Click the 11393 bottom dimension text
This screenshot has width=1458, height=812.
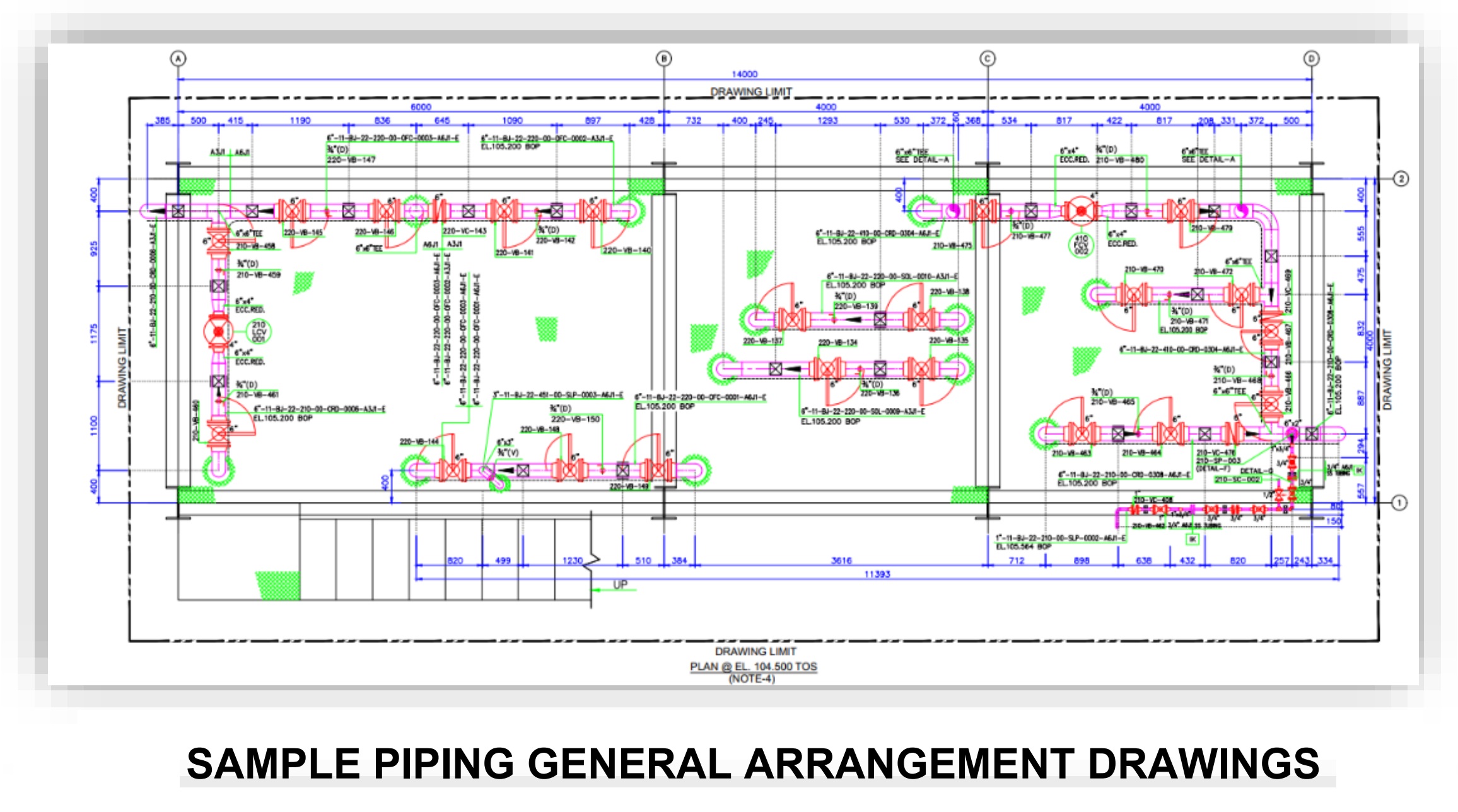click(x=877, y=574)
